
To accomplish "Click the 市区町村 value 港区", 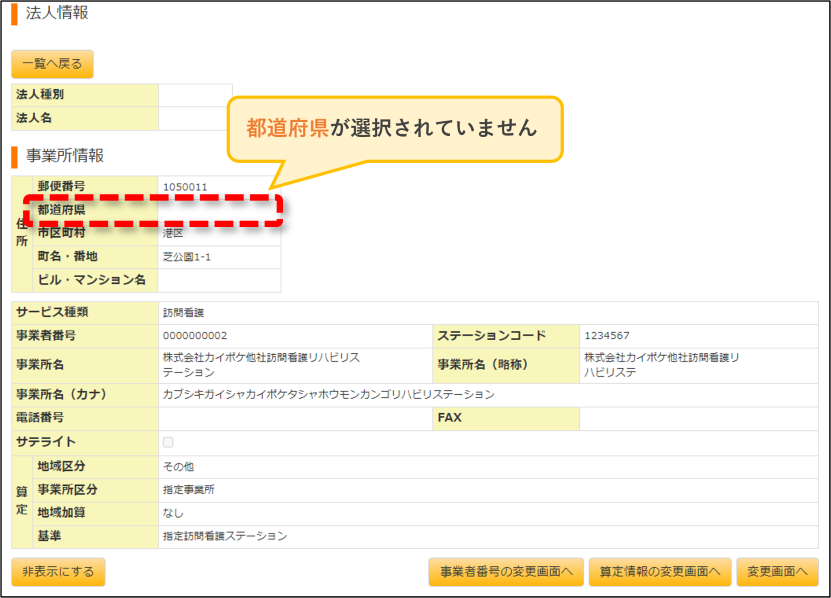I will click(x=173, y=233).
